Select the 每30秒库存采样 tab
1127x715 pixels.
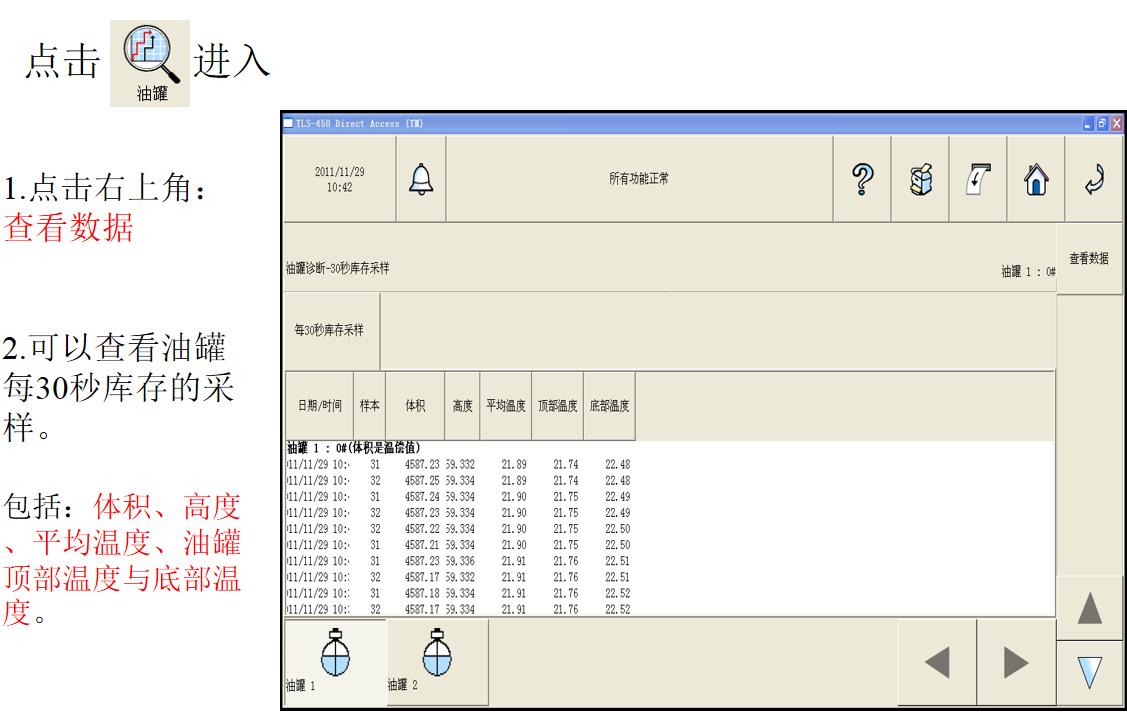coord(332,331)
